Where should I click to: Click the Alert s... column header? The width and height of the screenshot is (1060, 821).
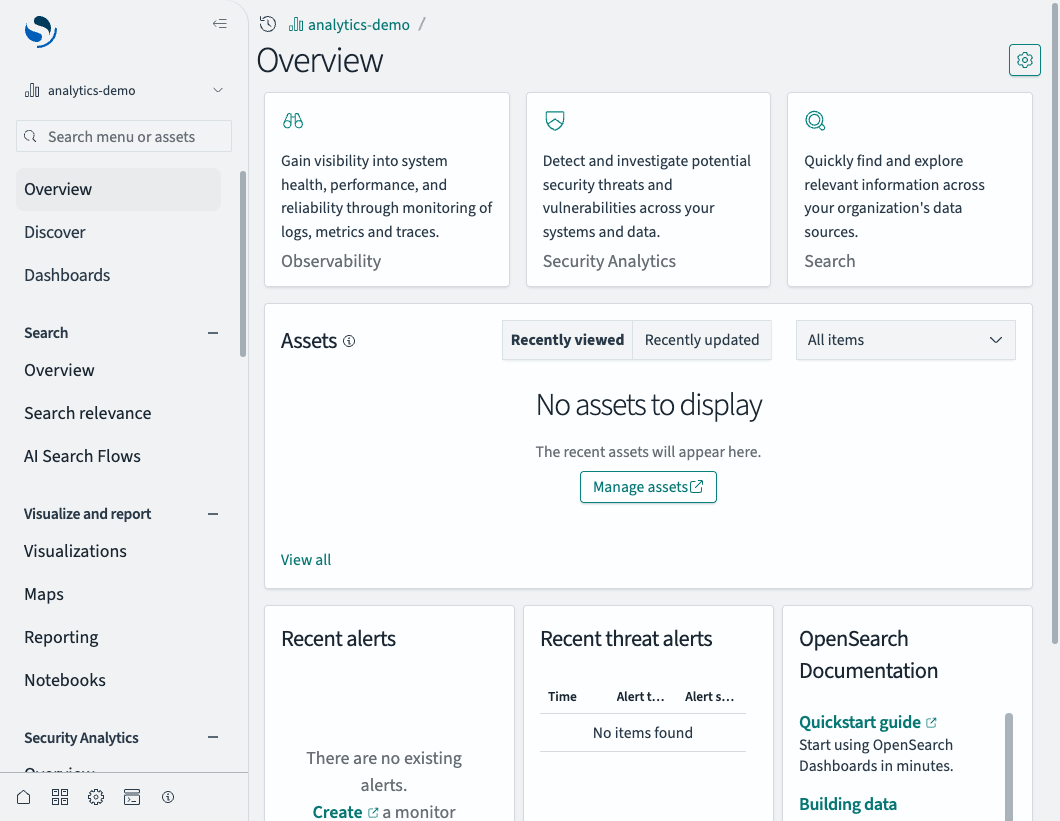point(709,697)
